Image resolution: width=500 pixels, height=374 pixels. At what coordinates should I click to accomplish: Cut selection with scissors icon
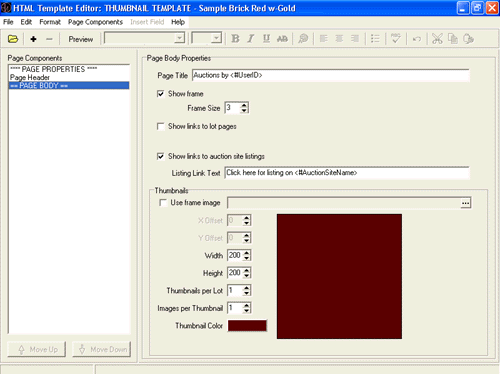[437, 39]
